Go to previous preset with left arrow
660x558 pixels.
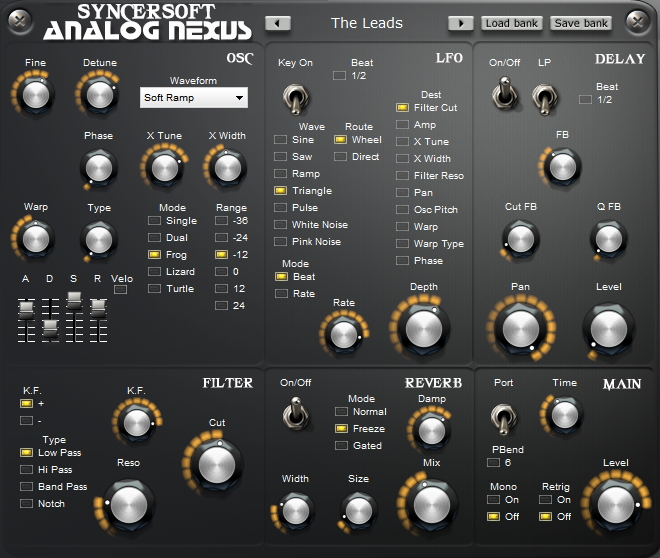pos(277,24)
